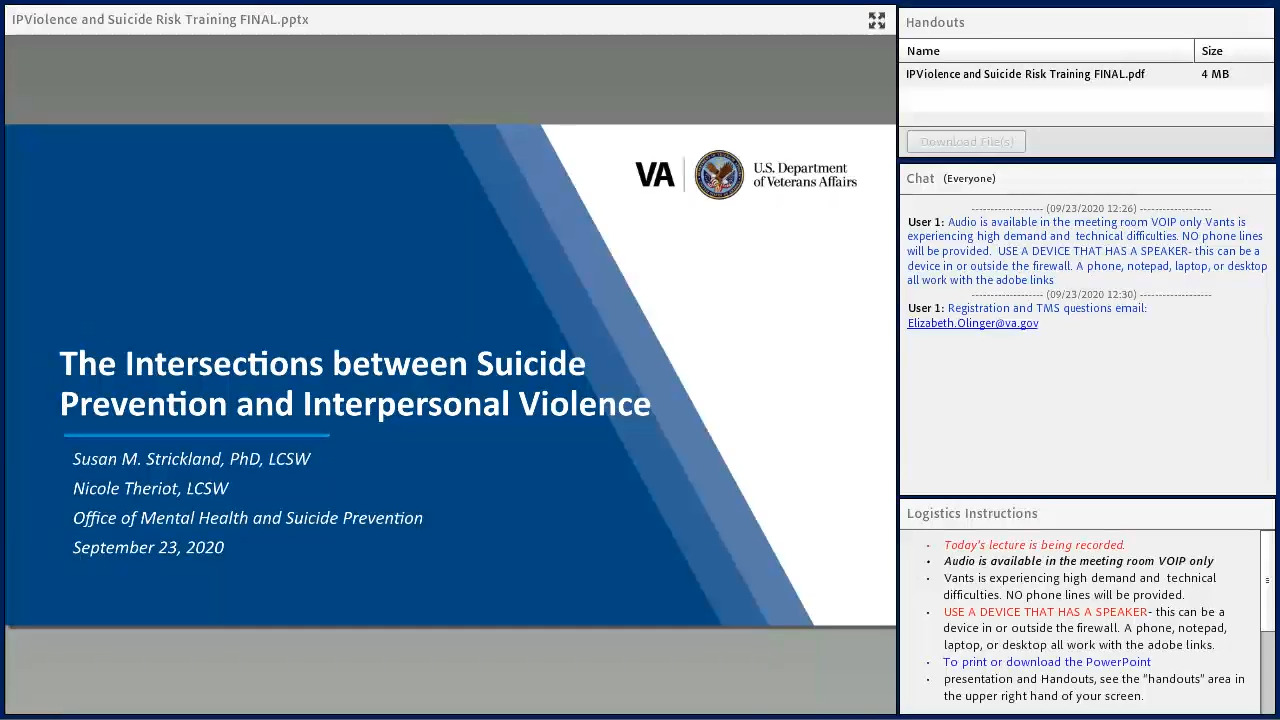Click the presenter name Susan M. Strickland, PhD, LCSW
This screenshot has width=1280, height=720.
[x=192, y=459]
